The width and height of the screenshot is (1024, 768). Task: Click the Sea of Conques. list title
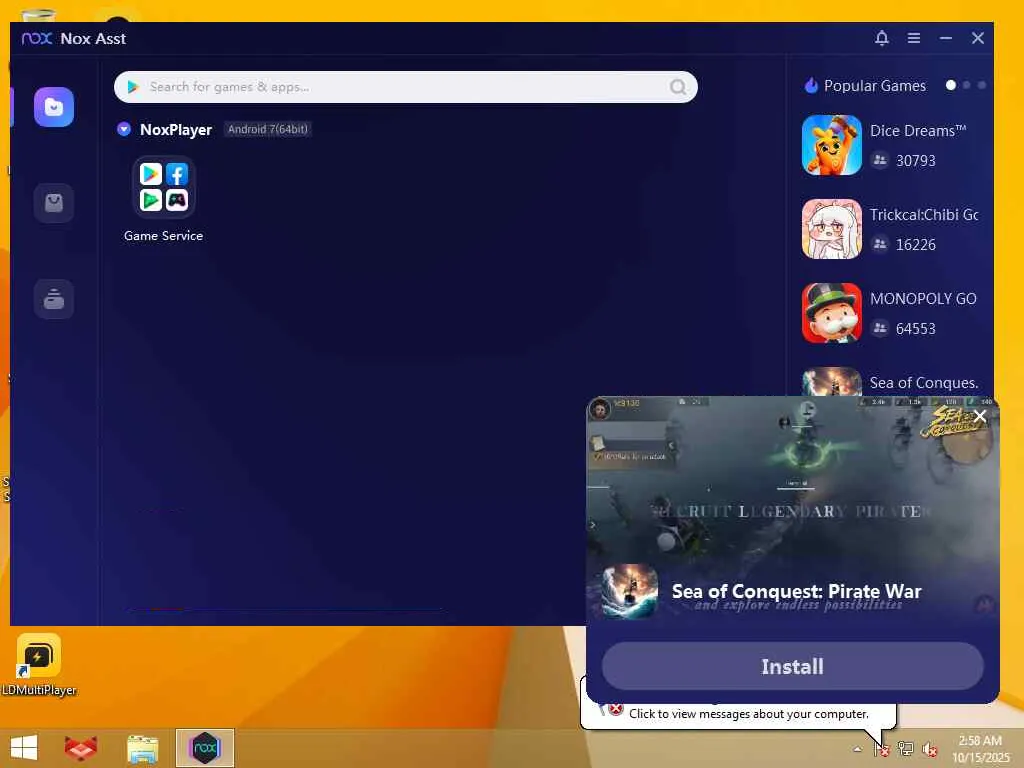tap(923, 383)
